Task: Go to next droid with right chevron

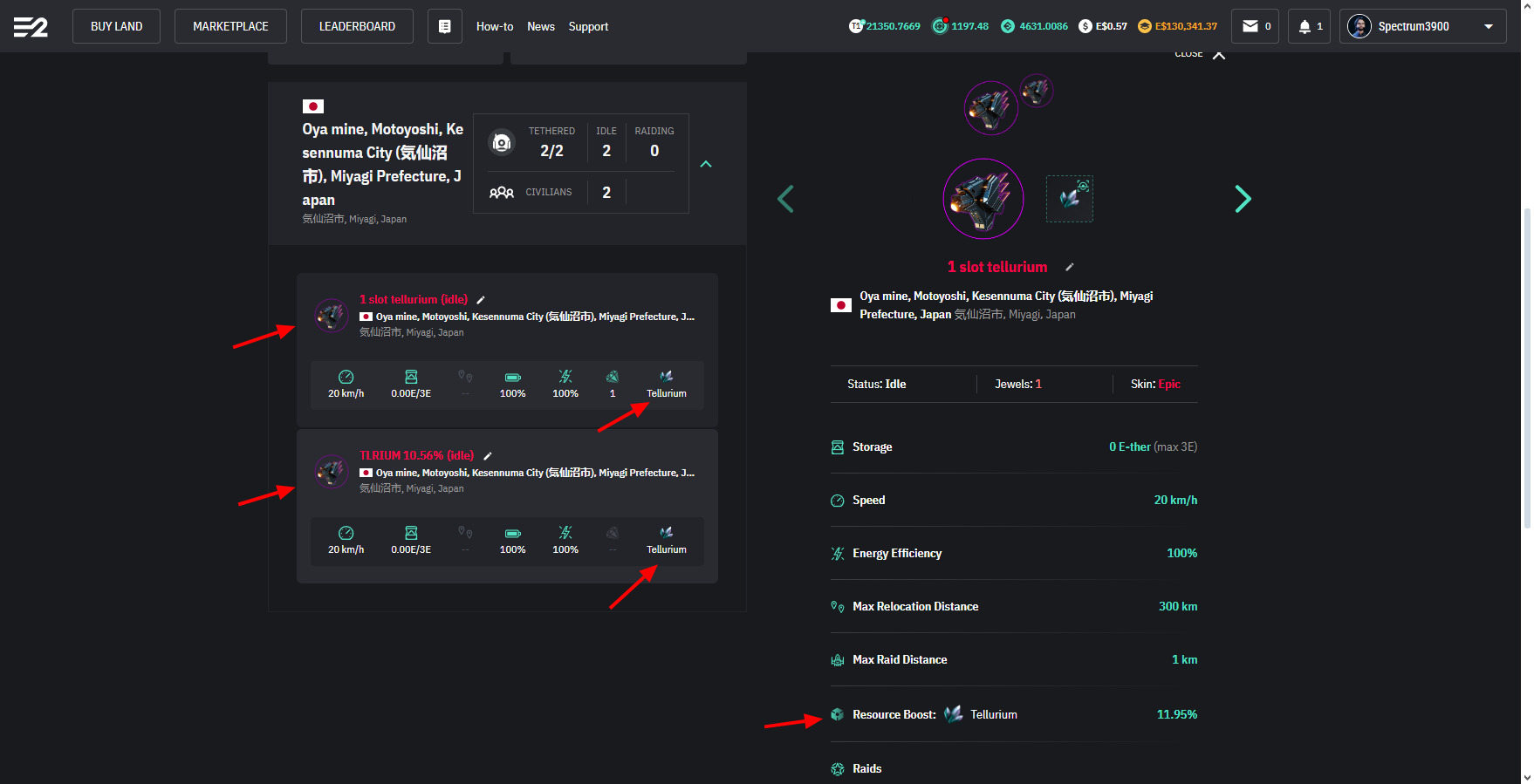Action: pos(1243,199)
